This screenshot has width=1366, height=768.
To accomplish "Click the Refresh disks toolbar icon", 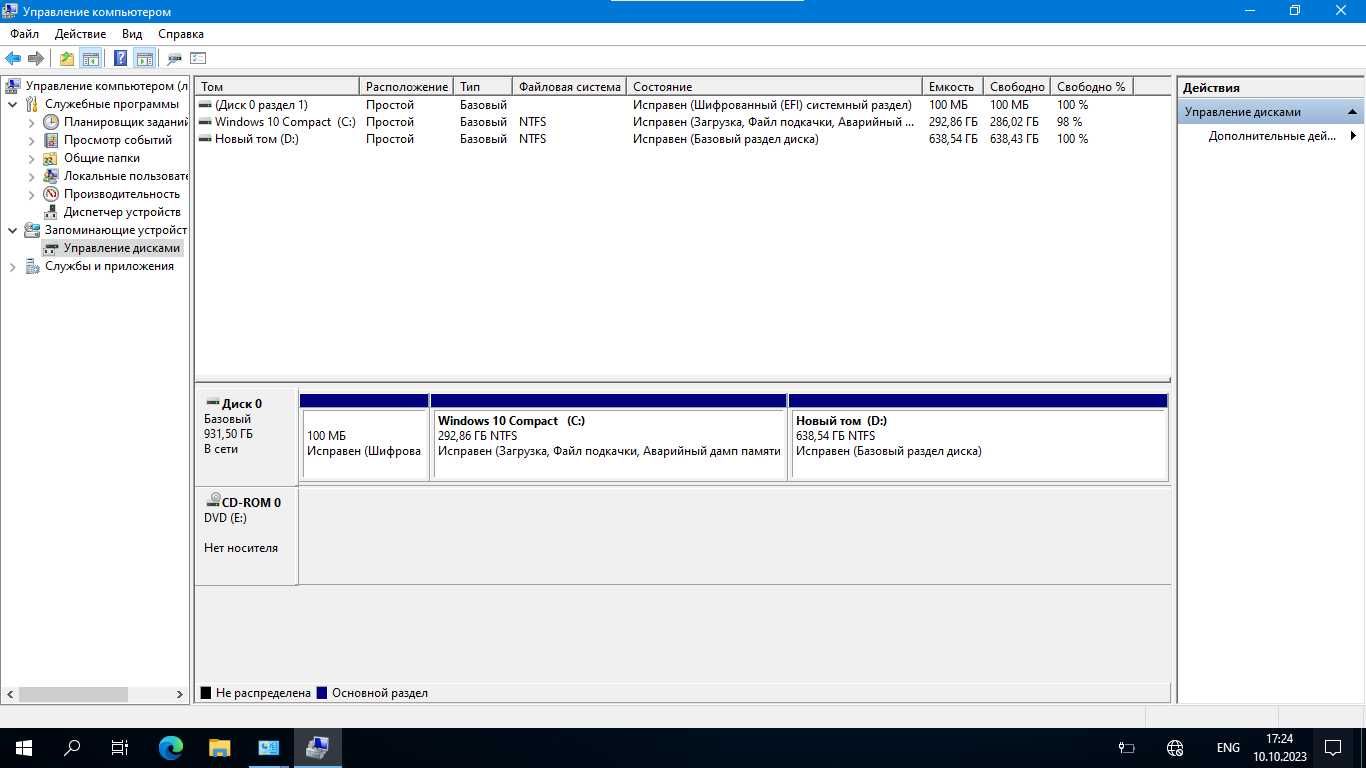I will tap(174, 59).
